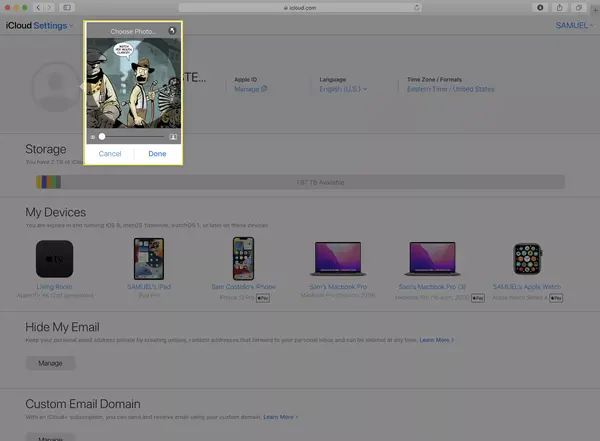This screenshot has height=441, width=600.
Task: Click Safari's back navigation arrow
Action: pos(38,7)
